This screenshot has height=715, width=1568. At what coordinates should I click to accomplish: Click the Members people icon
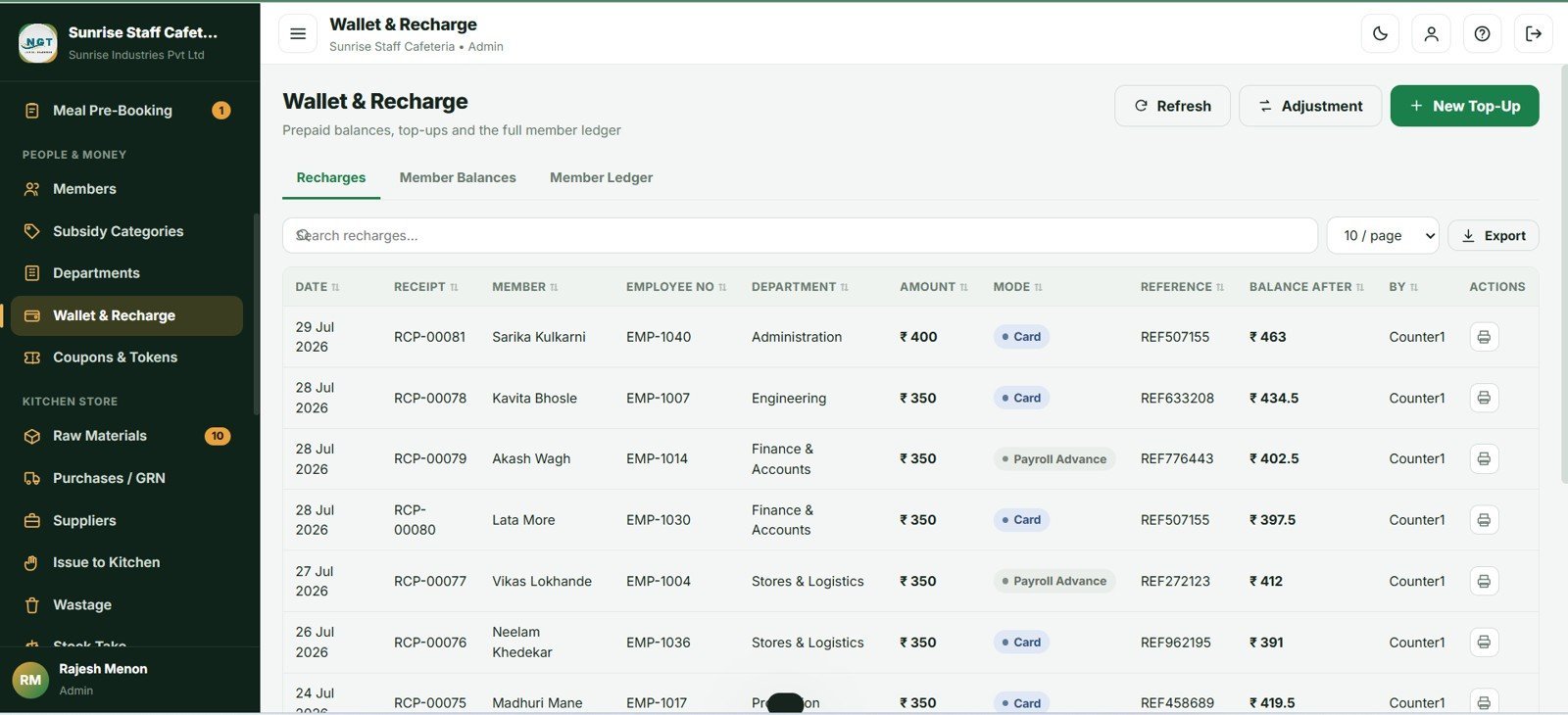click(32, 189)
